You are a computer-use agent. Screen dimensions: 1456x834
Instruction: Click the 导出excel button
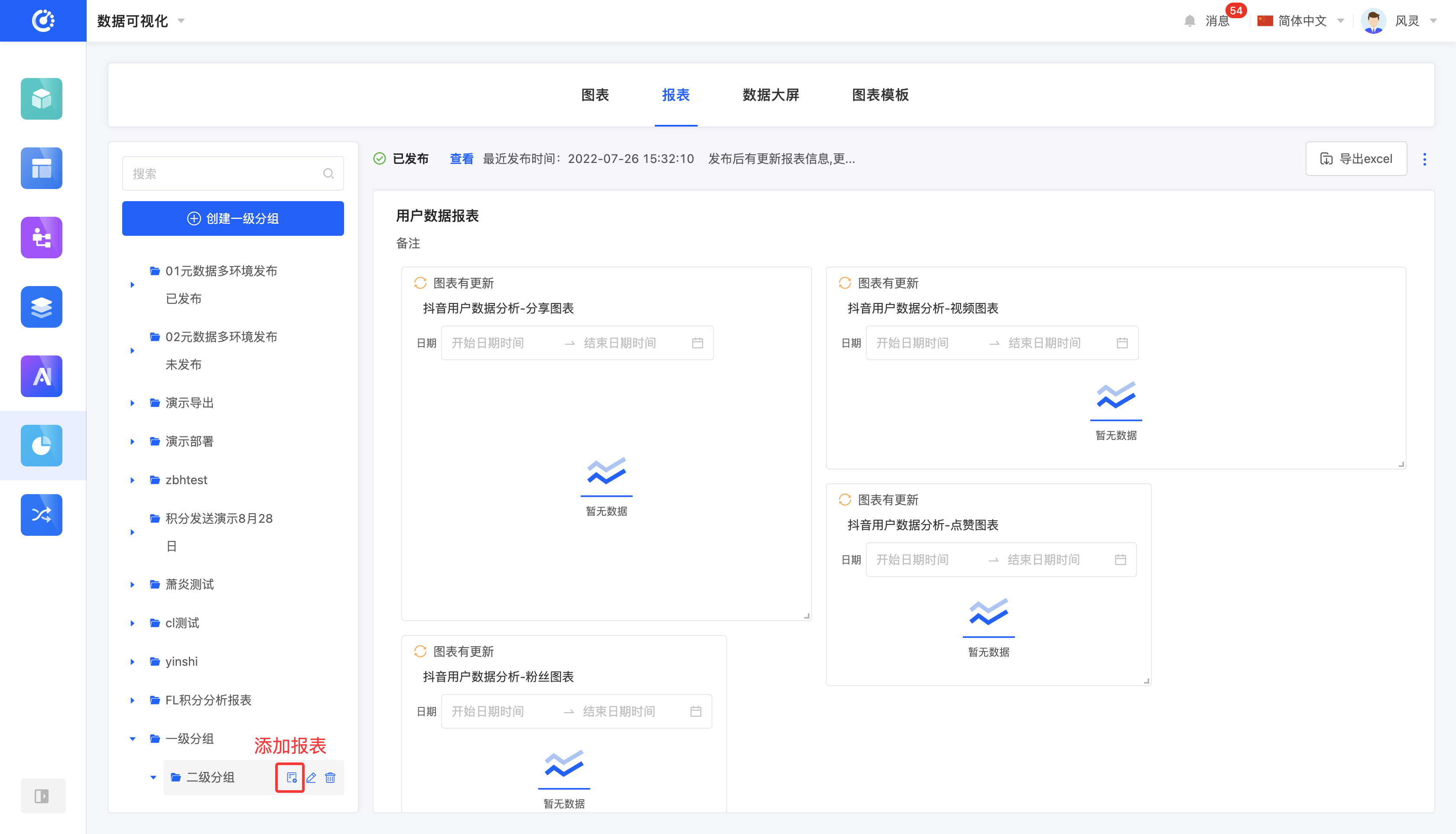[1356, 159]
